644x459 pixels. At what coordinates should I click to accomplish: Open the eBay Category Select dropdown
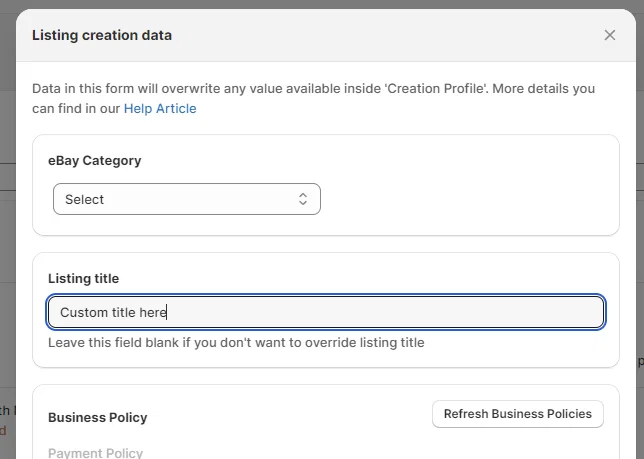pos(187,199)
